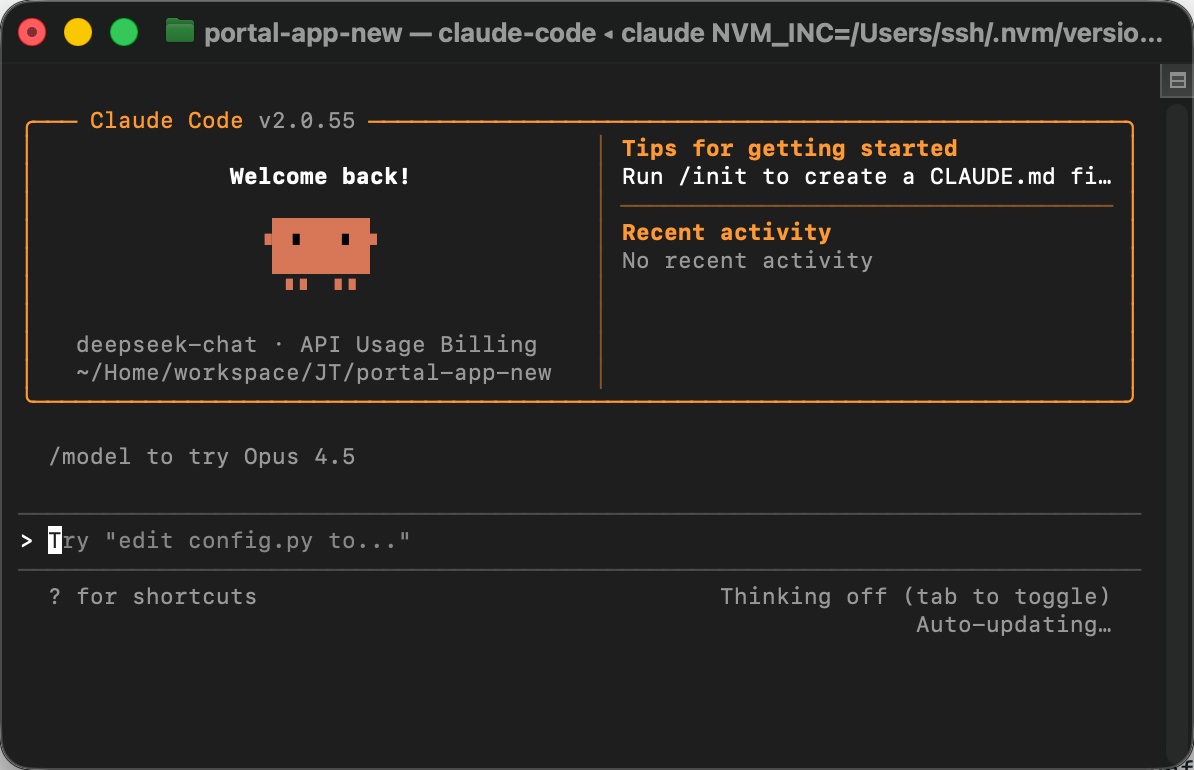The image size is (1194, 770).
Task: Click the > prompt symbol
Action: (x=27, y=541)
